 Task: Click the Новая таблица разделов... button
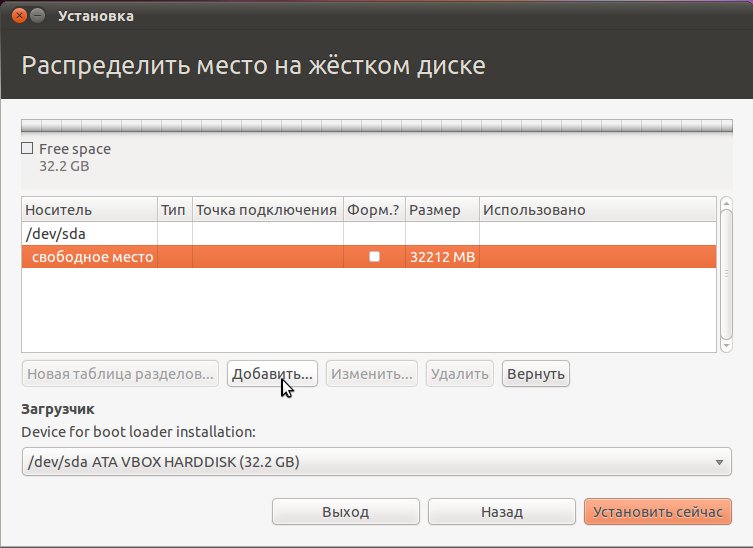click(120, 374)
